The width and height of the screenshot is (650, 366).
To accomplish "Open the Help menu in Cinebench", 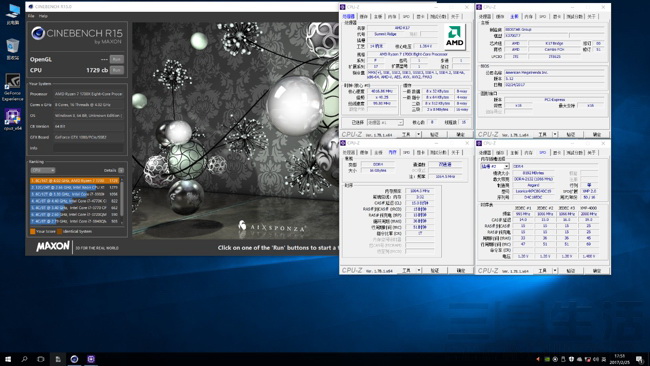I will click(x=43, y=16).
